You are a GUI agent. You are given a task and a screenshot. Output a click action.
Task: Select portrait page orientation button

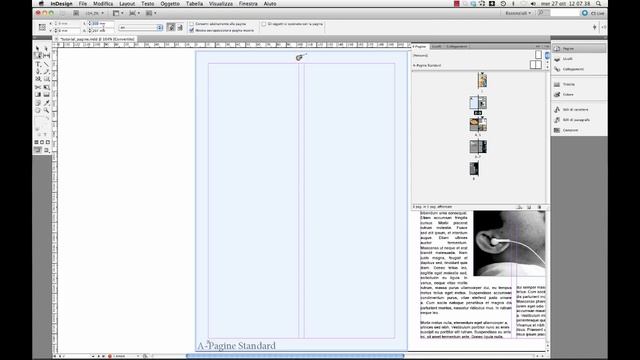click(x=171, y=27)
